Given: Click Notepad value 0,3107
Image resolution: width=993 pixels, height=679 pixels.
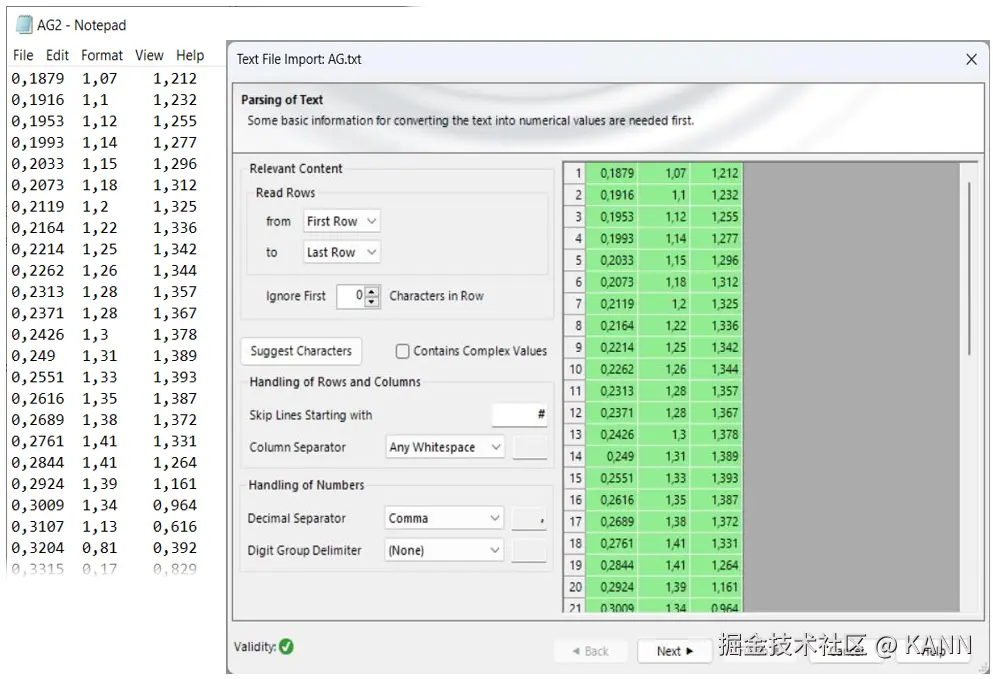Looking at the screenshot, I should click(38, 527).
